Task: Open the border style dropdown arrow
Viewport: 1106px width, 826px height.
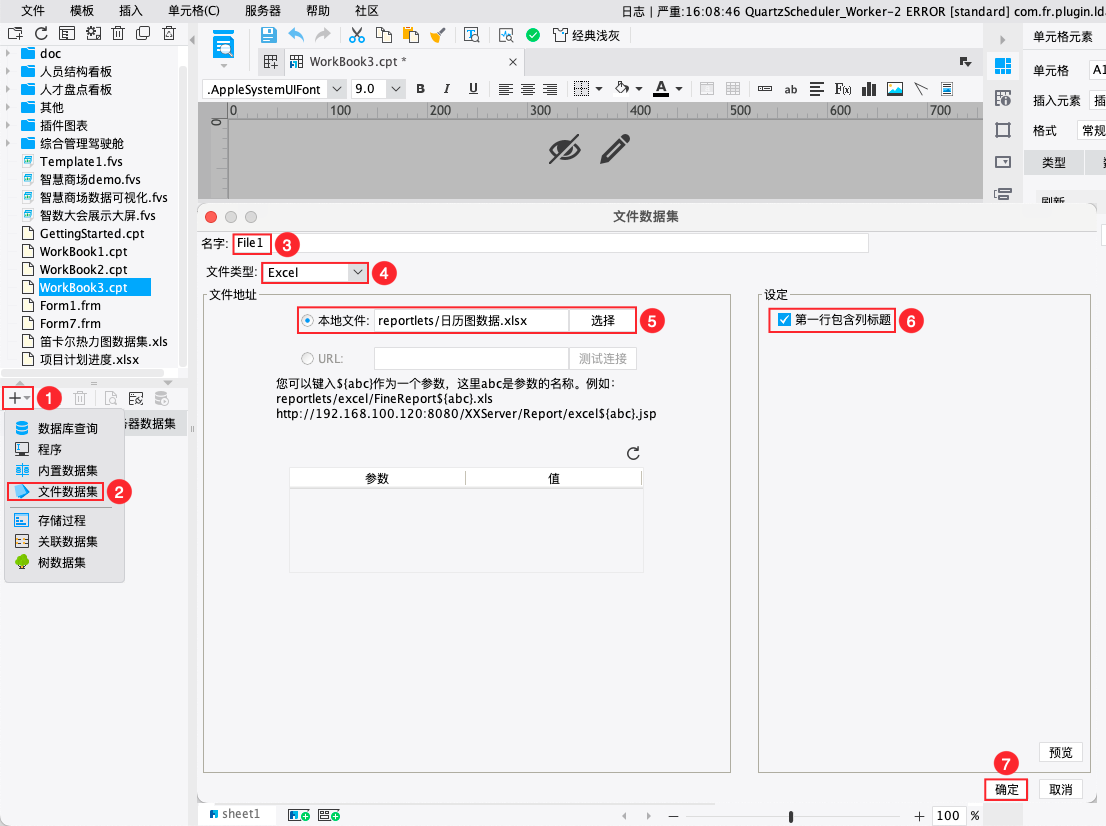Action: point(599,89)
